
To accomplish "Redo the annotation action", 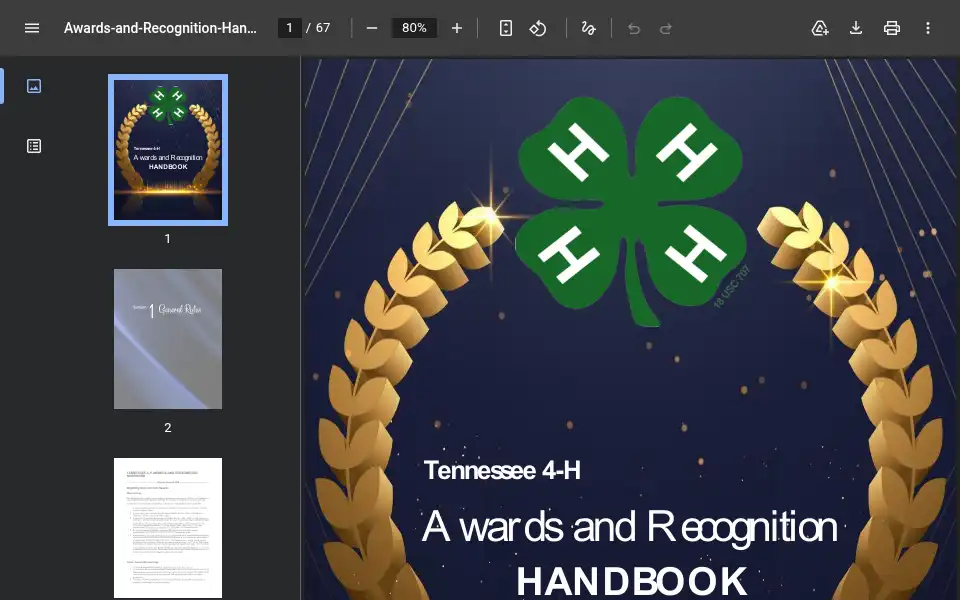I will click(666, 28).
